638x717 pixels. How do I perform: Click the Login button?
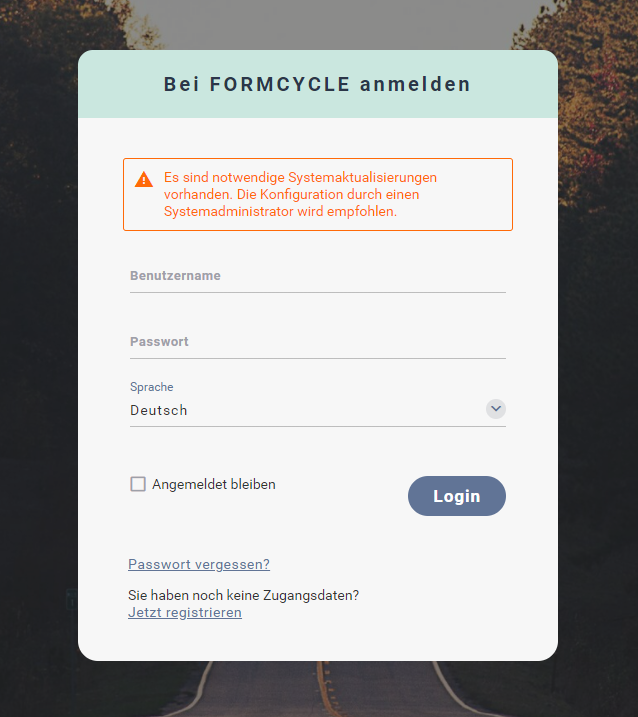456,496
